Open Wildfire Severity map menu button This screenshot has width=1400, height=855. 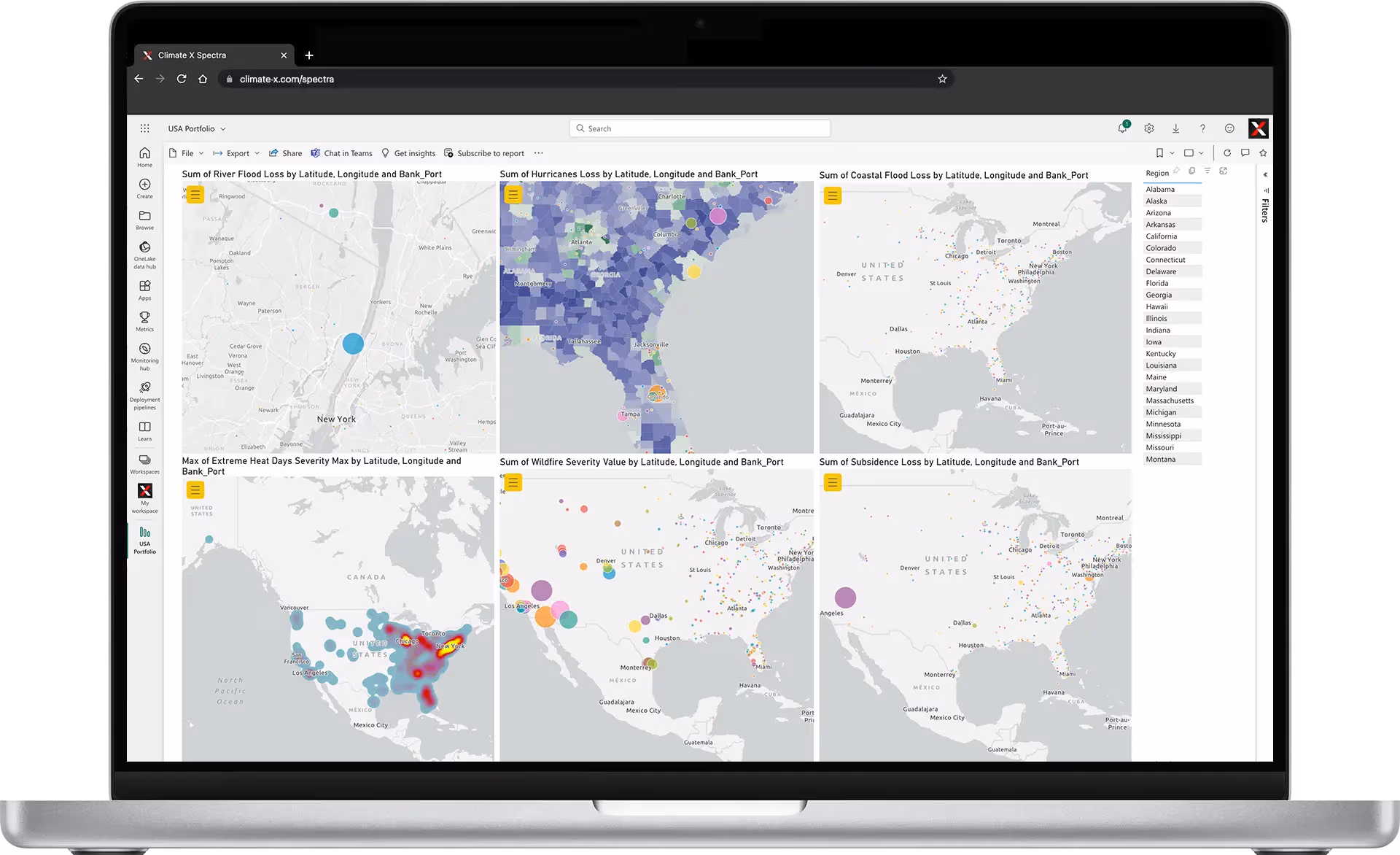pos(513,482)
